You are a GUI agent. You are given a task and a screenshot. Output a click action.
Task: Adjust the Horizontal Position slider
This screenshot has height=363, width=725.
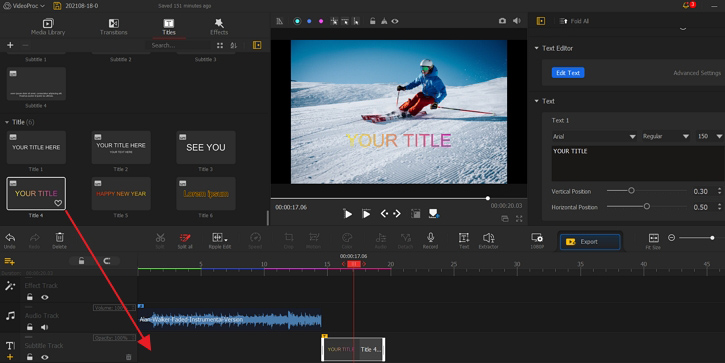pos(646,206)
